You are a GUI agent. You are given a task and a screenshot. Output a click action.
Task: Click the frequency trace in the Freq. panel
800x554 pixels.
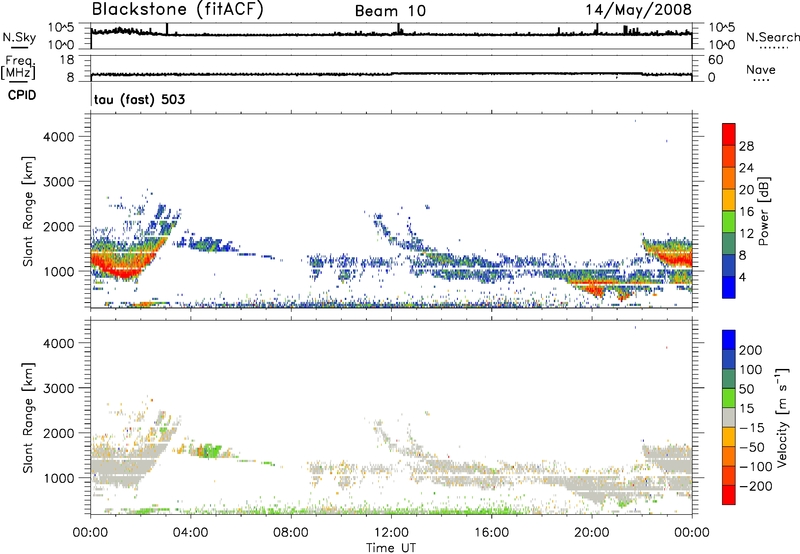pos(391,74)
